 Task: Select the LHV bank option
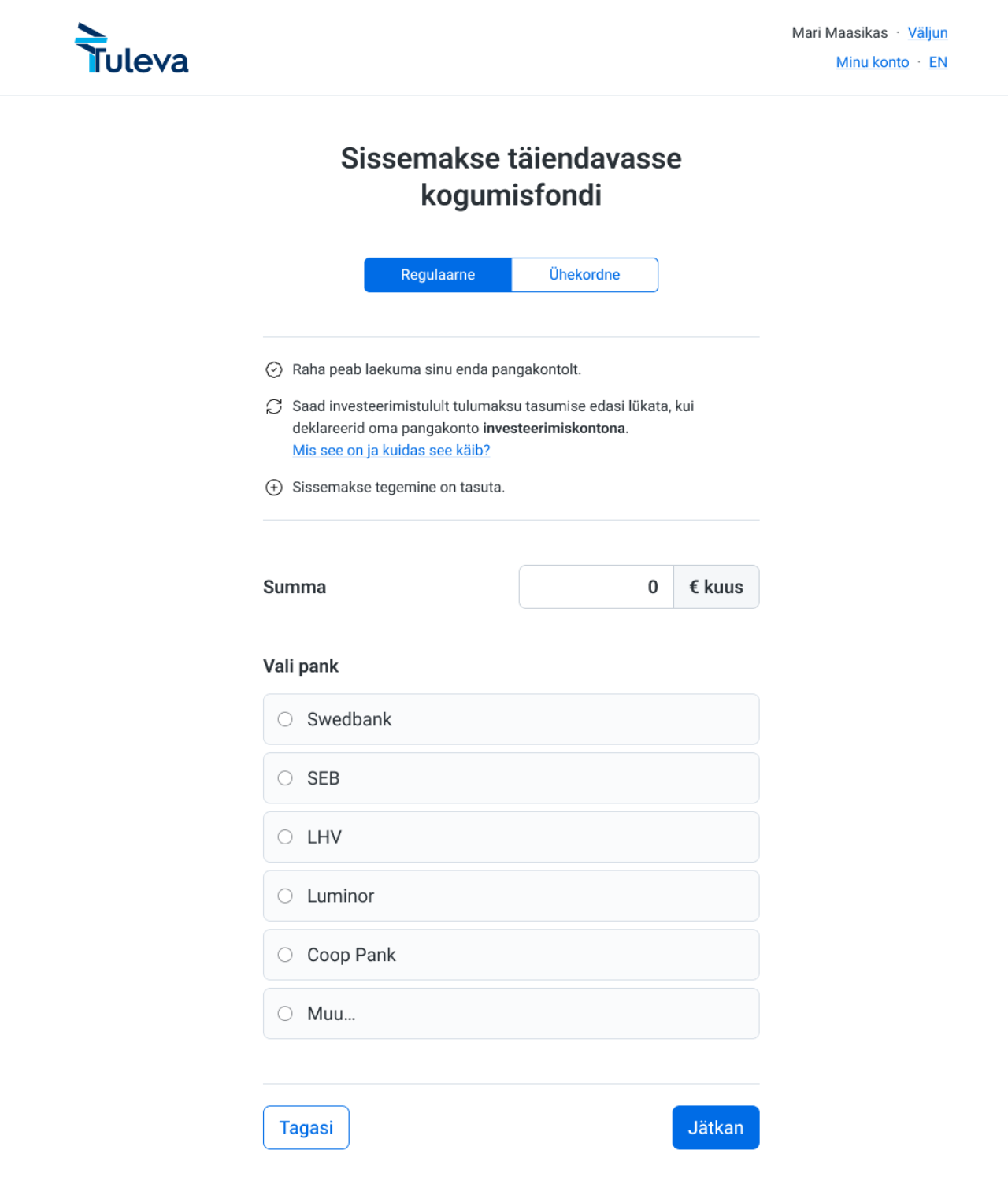pyautogui.click(x=285, y=837)
